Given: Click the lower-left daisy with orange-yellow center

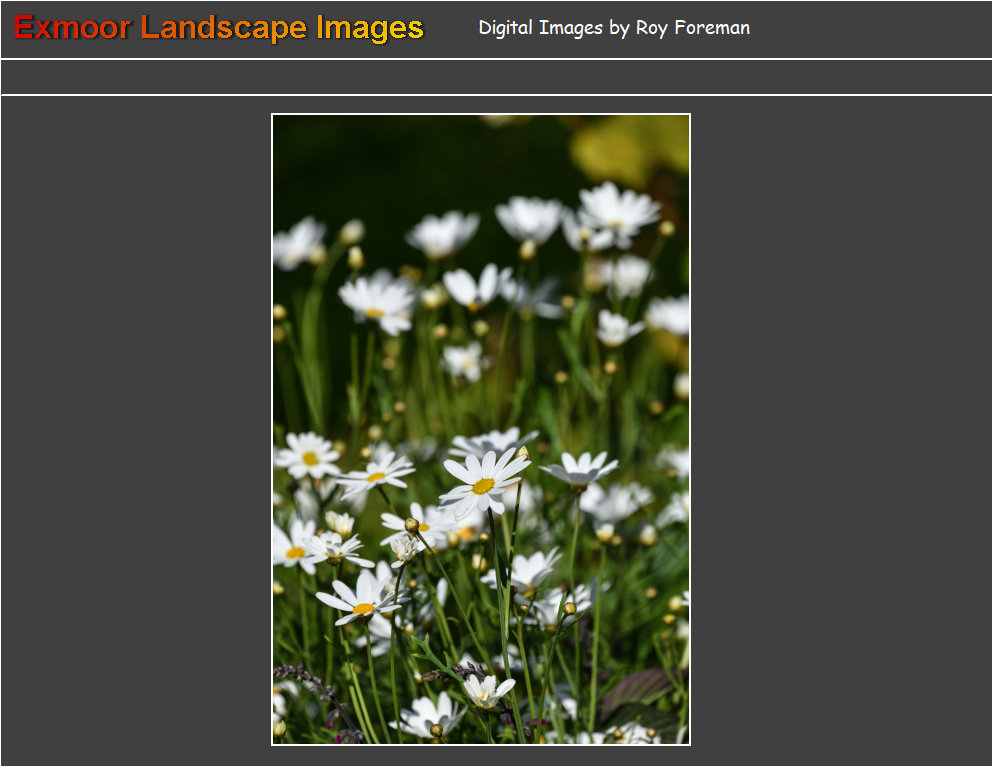Looking at the screenshot, I should tap(361, 600).
